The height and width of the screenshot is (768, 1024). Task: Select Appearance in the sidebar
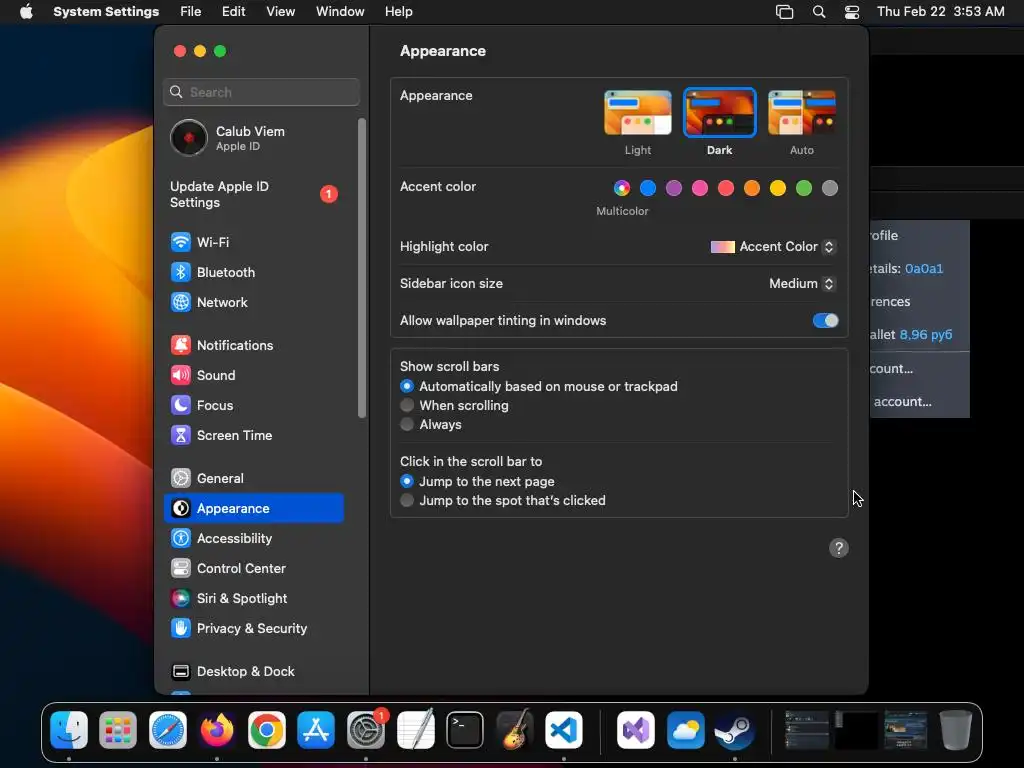pos(254,508)
